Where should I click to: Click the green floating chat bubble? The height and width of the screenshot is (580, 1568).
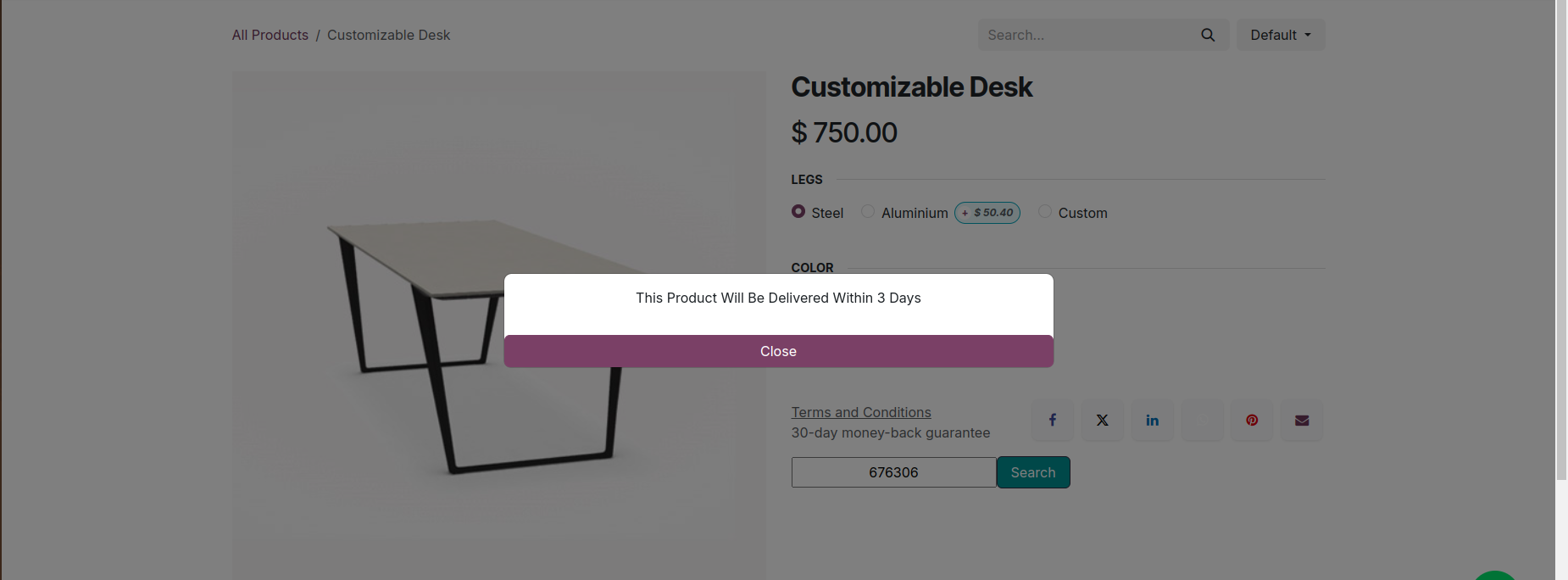(x=1495, y=575)
